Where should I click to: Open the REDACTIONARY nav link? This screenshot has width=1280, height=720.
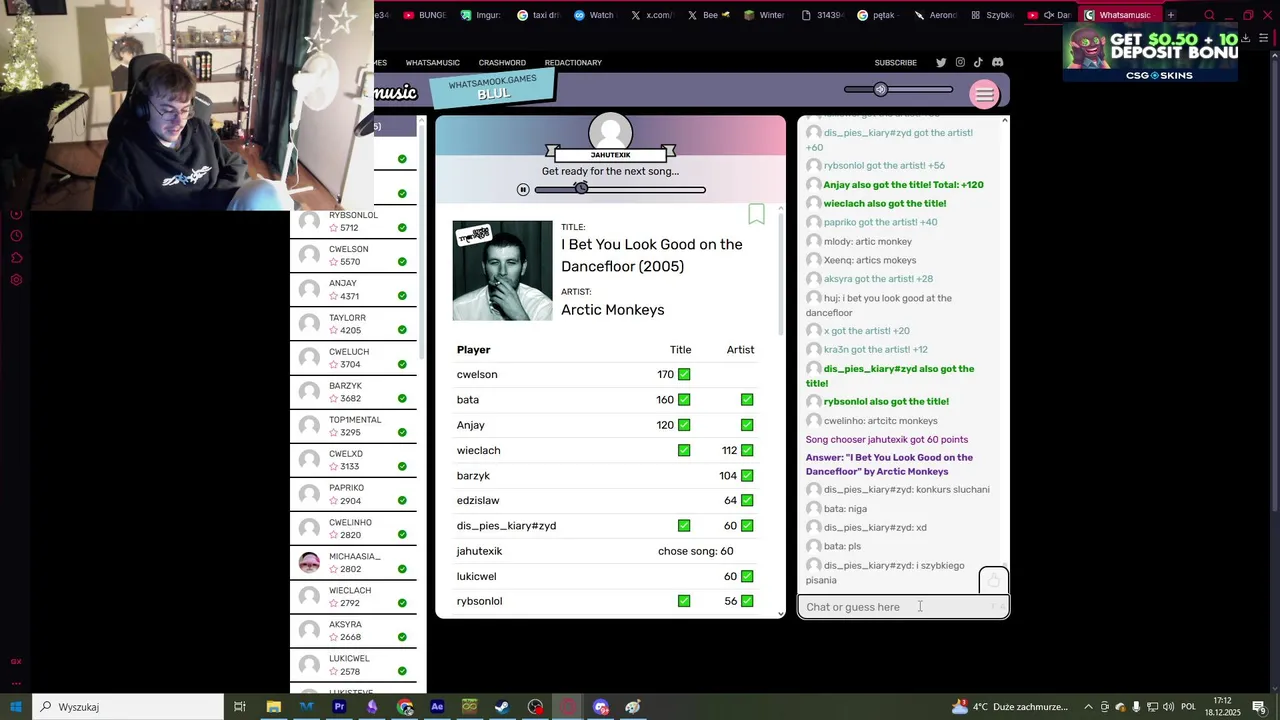click(x=573, y=62)
